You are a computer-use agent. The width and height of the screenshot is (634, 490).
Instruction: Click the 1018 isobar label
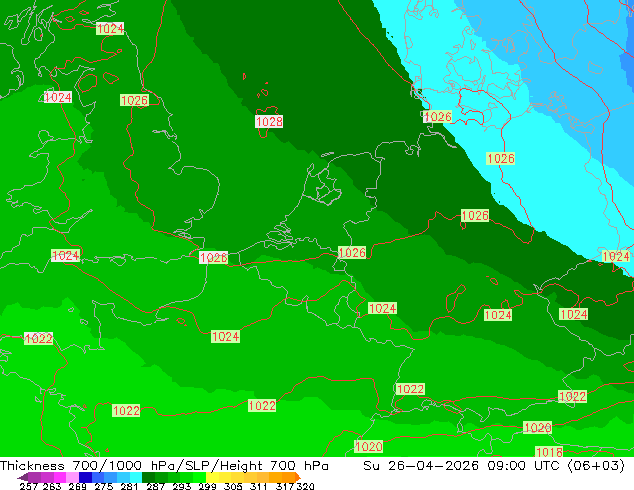549,452
